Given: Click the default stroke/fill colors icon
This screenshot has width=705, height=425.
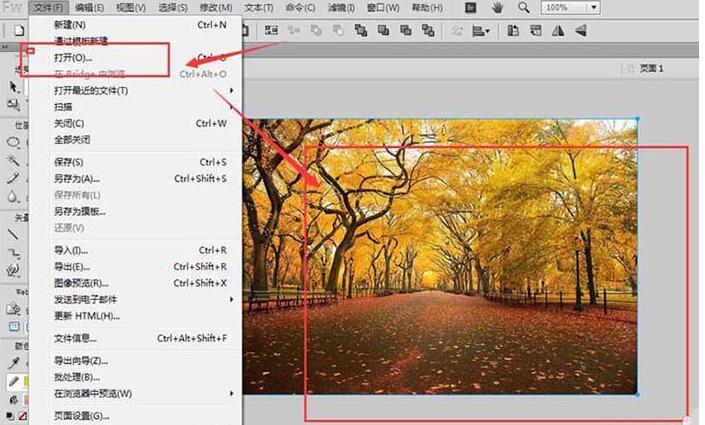Looking at the screenshot, I should coord(10,416).
